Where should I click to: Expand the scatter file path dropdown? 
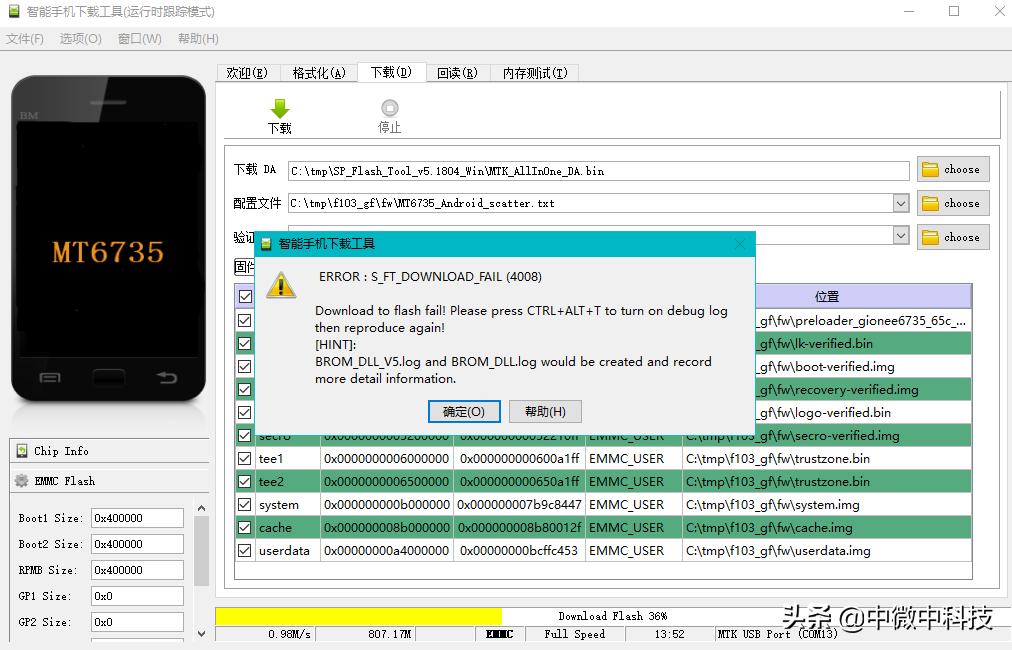coord(901,203)
